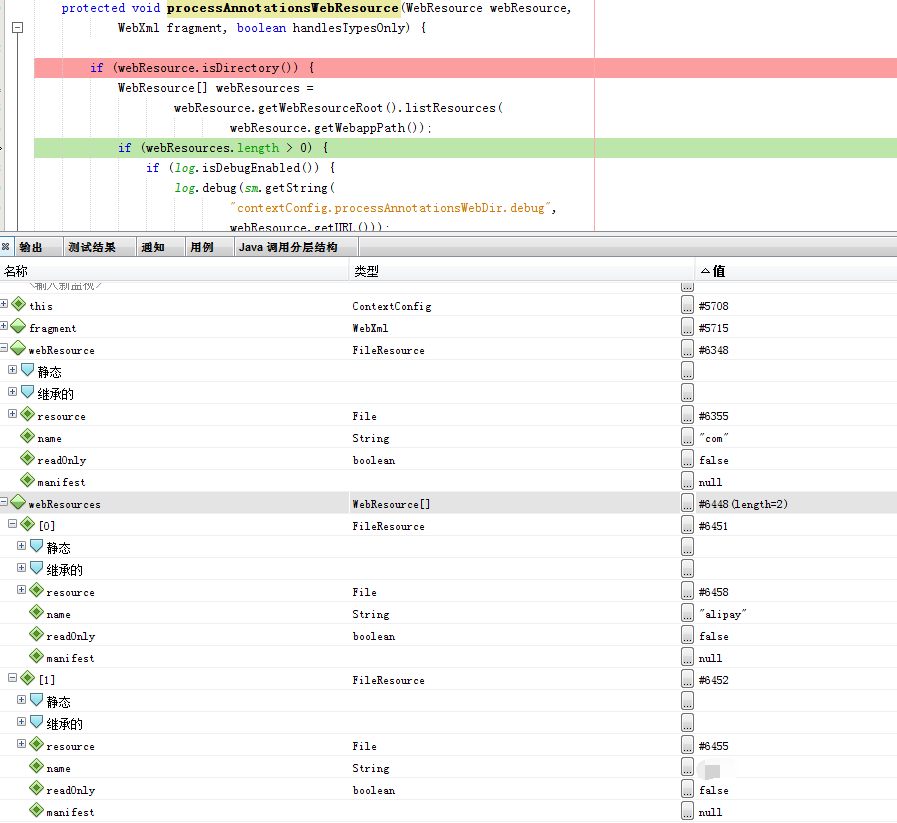Image resolution: width=897 pixels, height=823 pixels.
Task: Sort by 值 column header
Action: (x=796, y=271)
